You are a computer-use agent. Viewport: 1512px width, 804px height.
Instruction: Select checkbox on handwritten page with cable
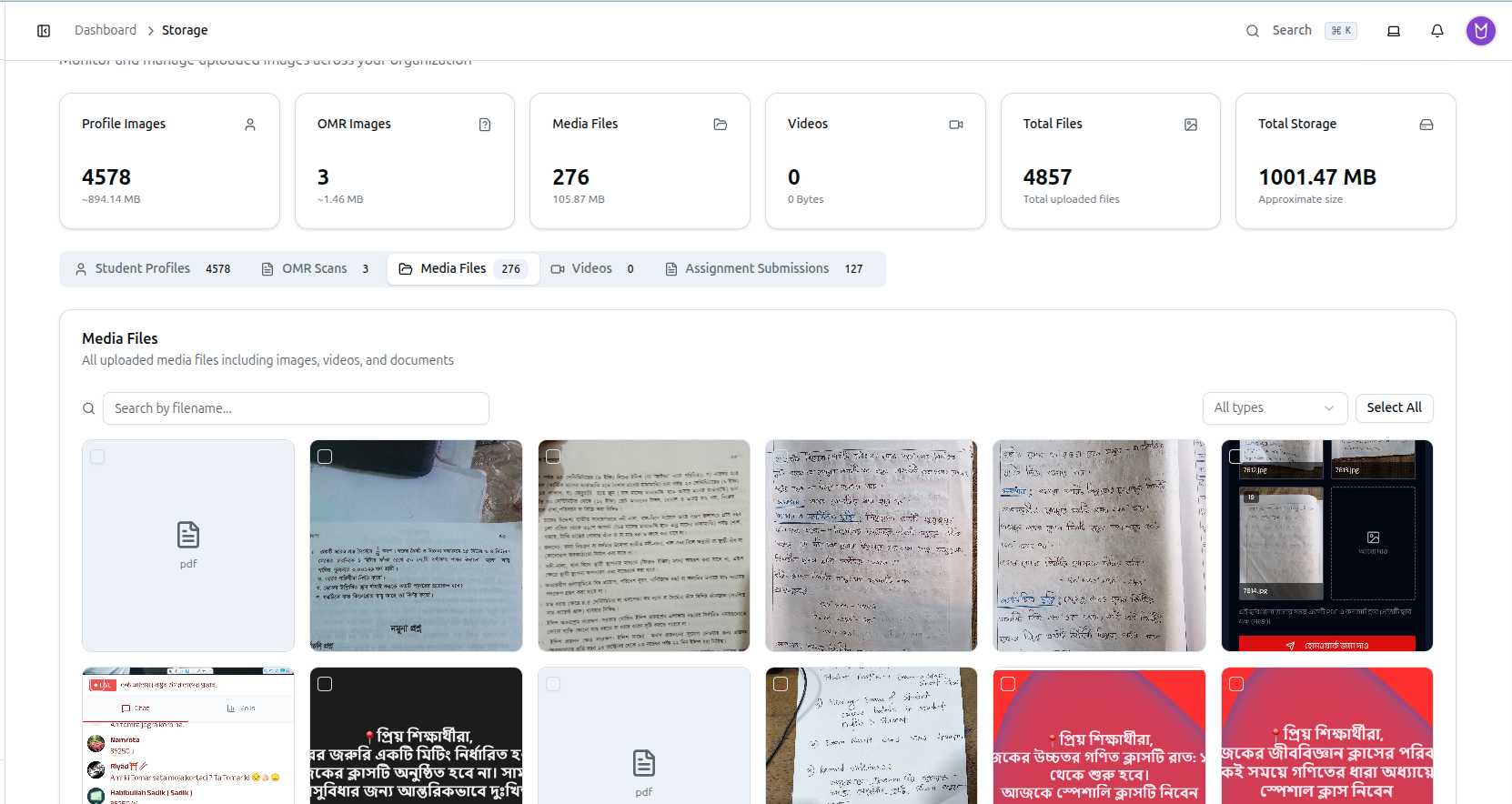pos(781,684)
